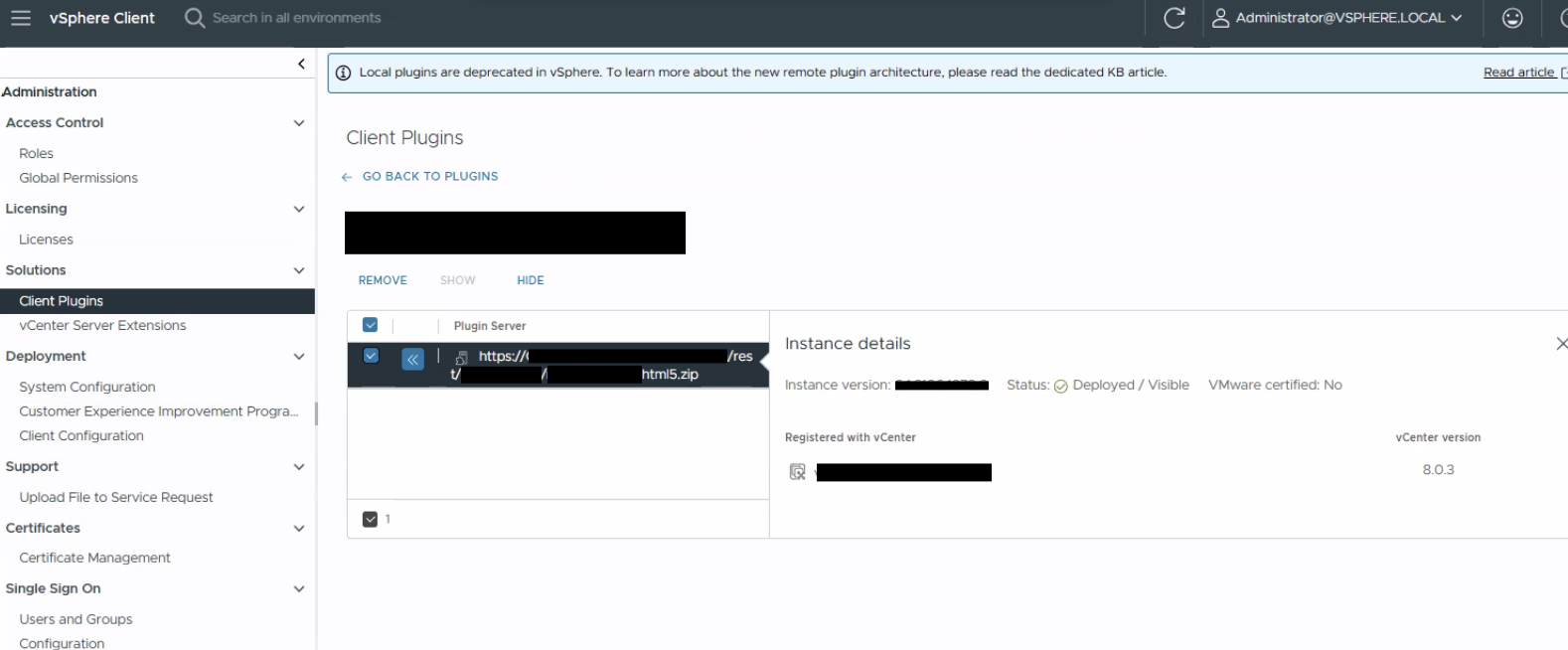Open vCenter Server Extensions in sidebar
The width and height of the screenshot is (1568, 650).
[x=102, y=325]
